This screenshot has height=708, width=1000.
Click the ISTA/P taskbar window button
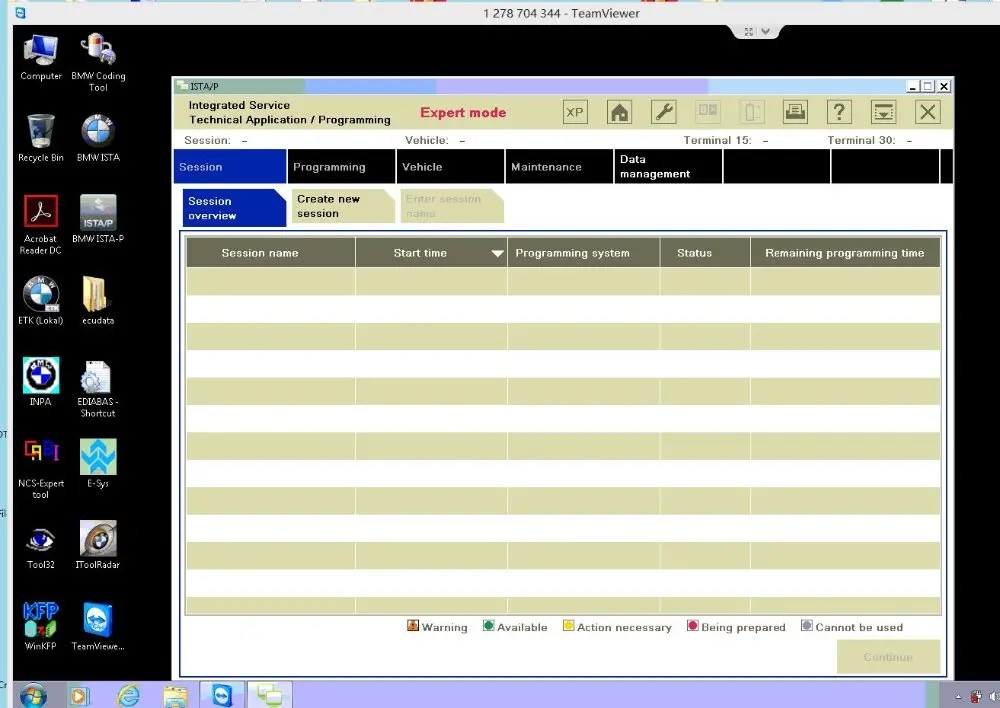[x=269, y=695]
